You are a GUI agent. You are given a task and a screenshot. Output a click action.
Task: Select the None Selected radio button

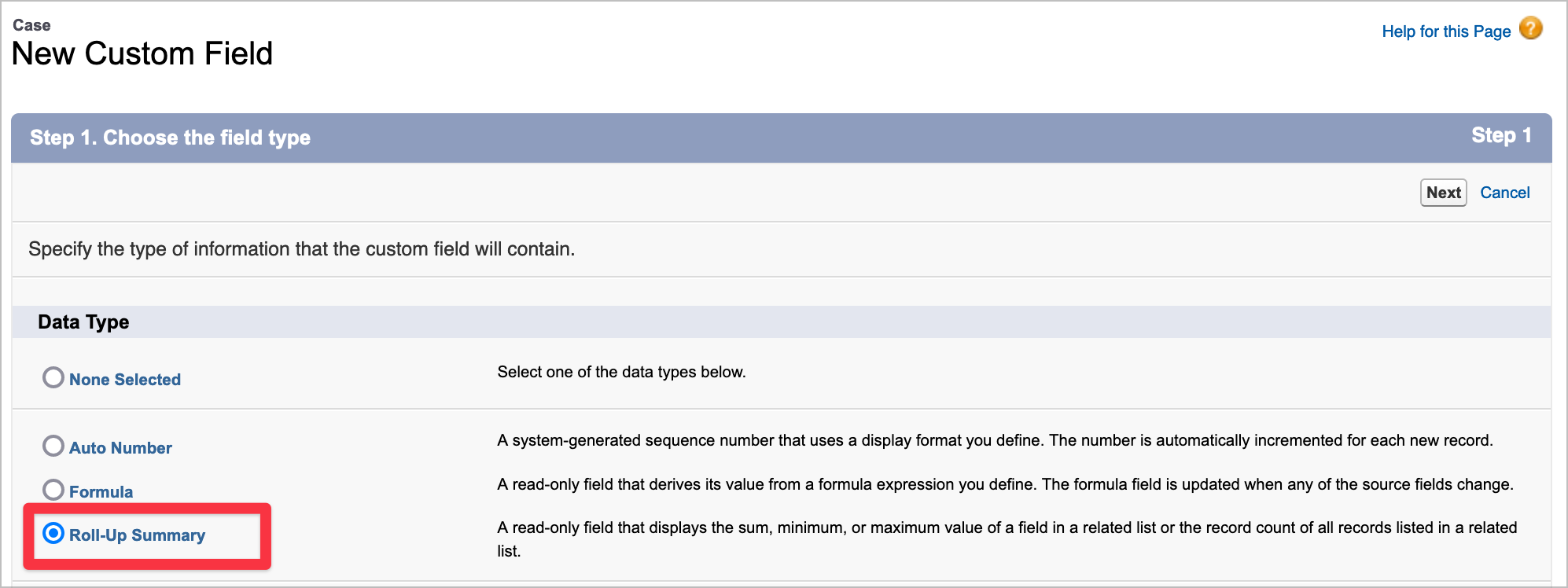pyautogui.click(x=53, y=378)
